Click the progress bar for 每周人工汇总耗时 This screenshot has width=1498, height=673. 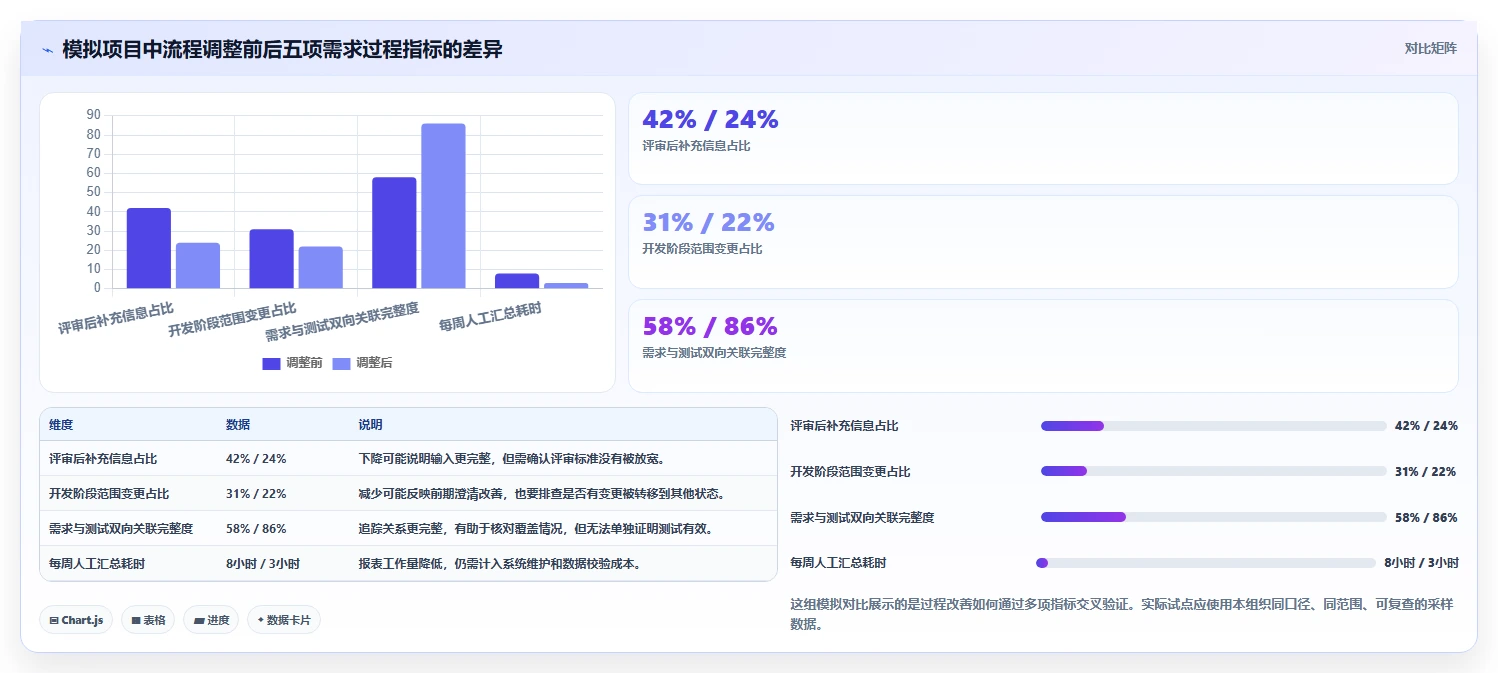1206,563
